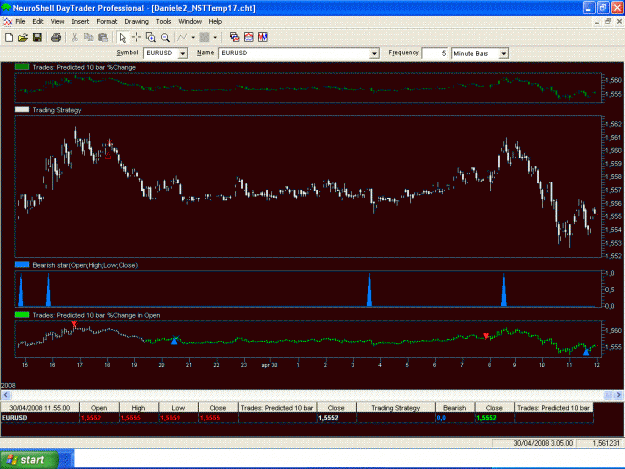Click the New chart toolbar icon

(9, 37)
